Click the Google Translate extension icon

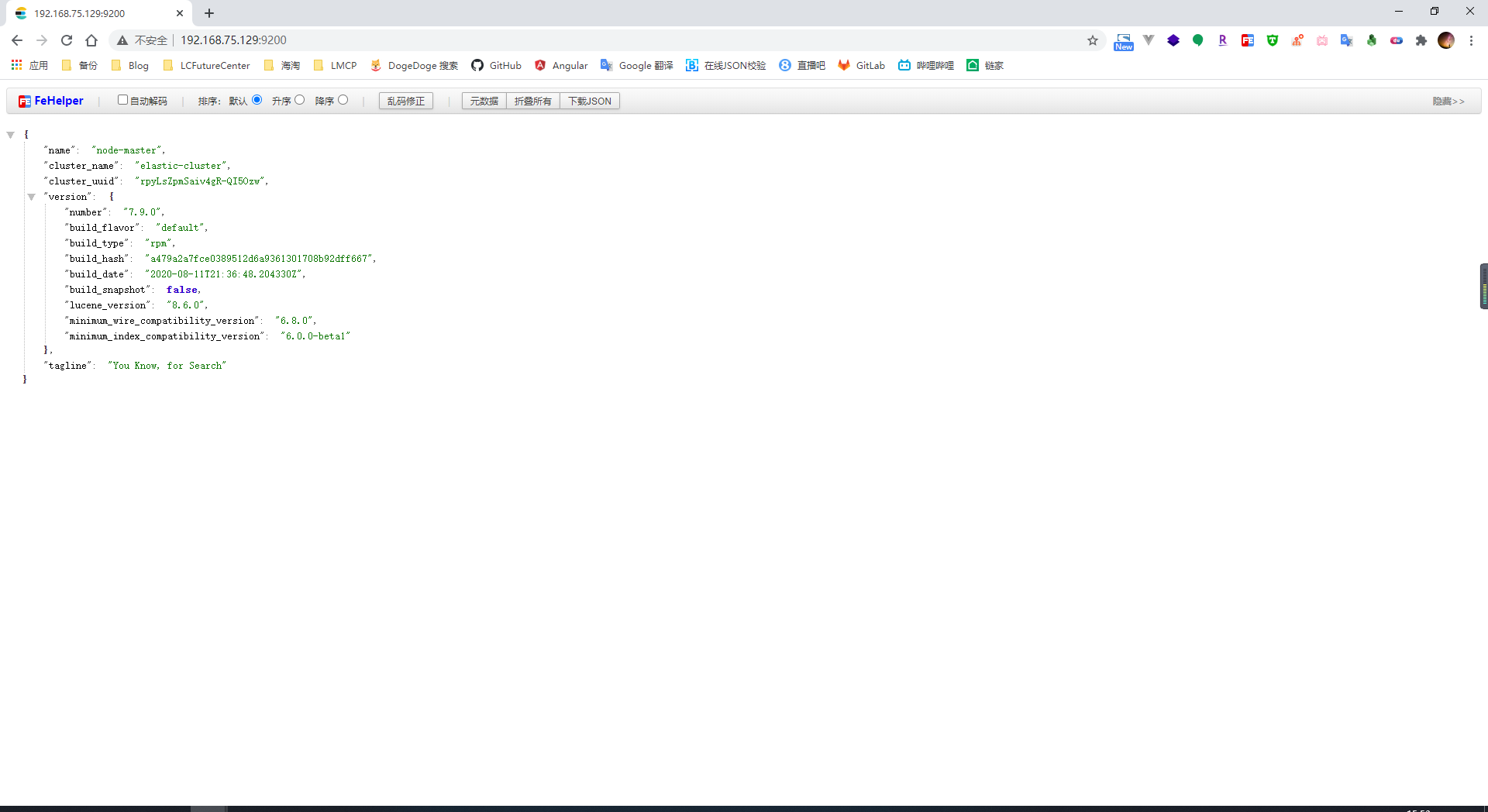tap(1347, 40)
